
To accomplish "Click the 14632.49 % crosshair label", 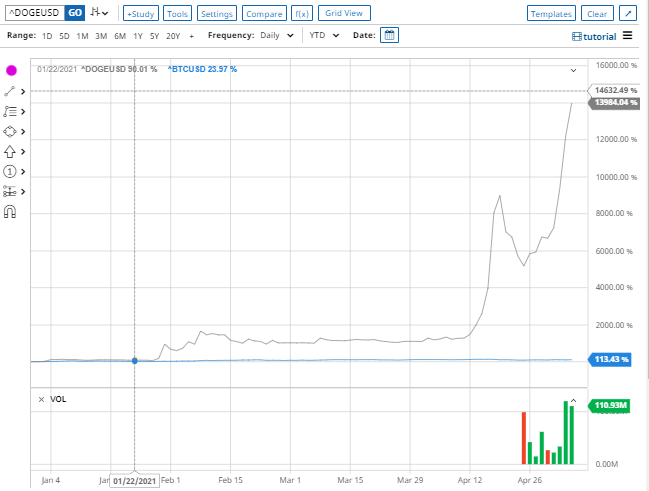I will (613, 90).
